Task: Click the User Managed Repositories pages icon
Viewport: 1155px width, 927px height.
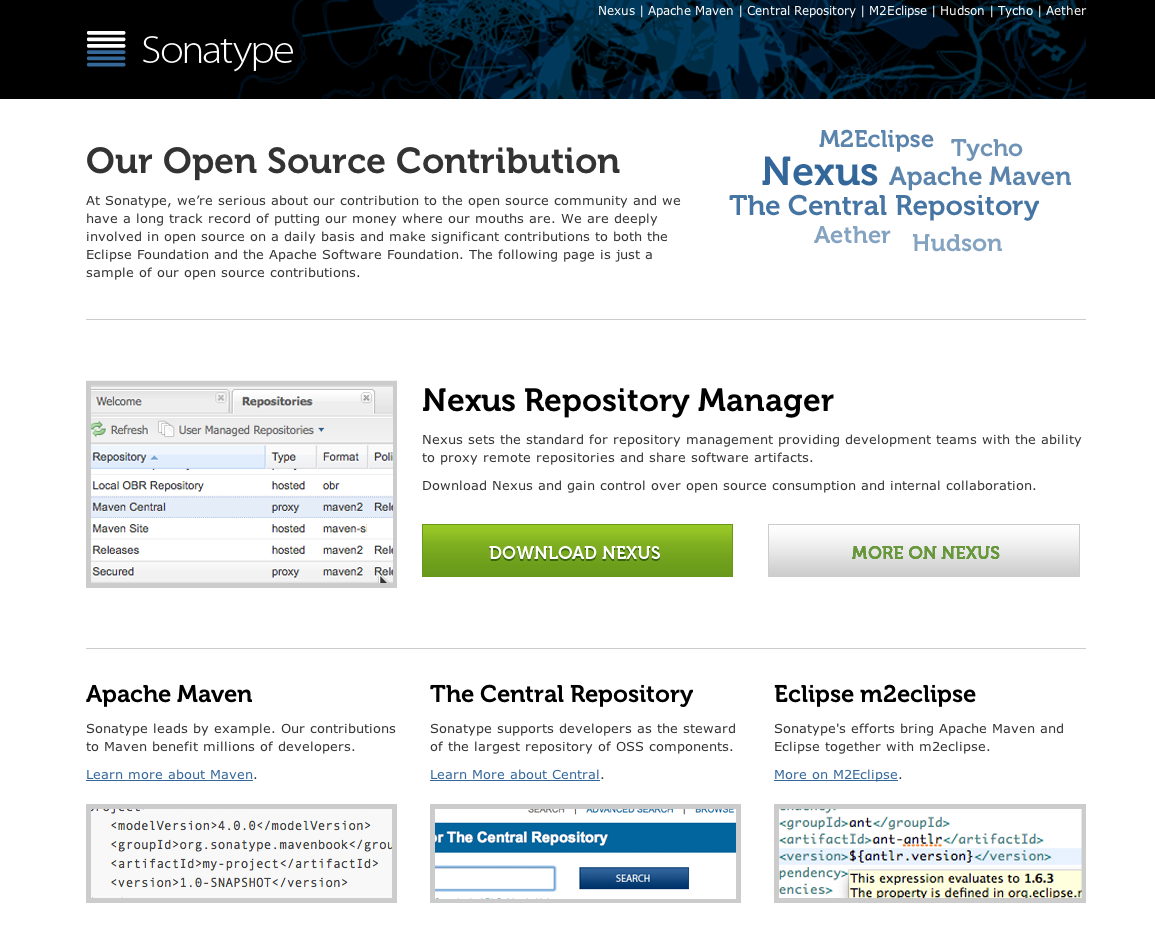Action: tap(166, 429)
